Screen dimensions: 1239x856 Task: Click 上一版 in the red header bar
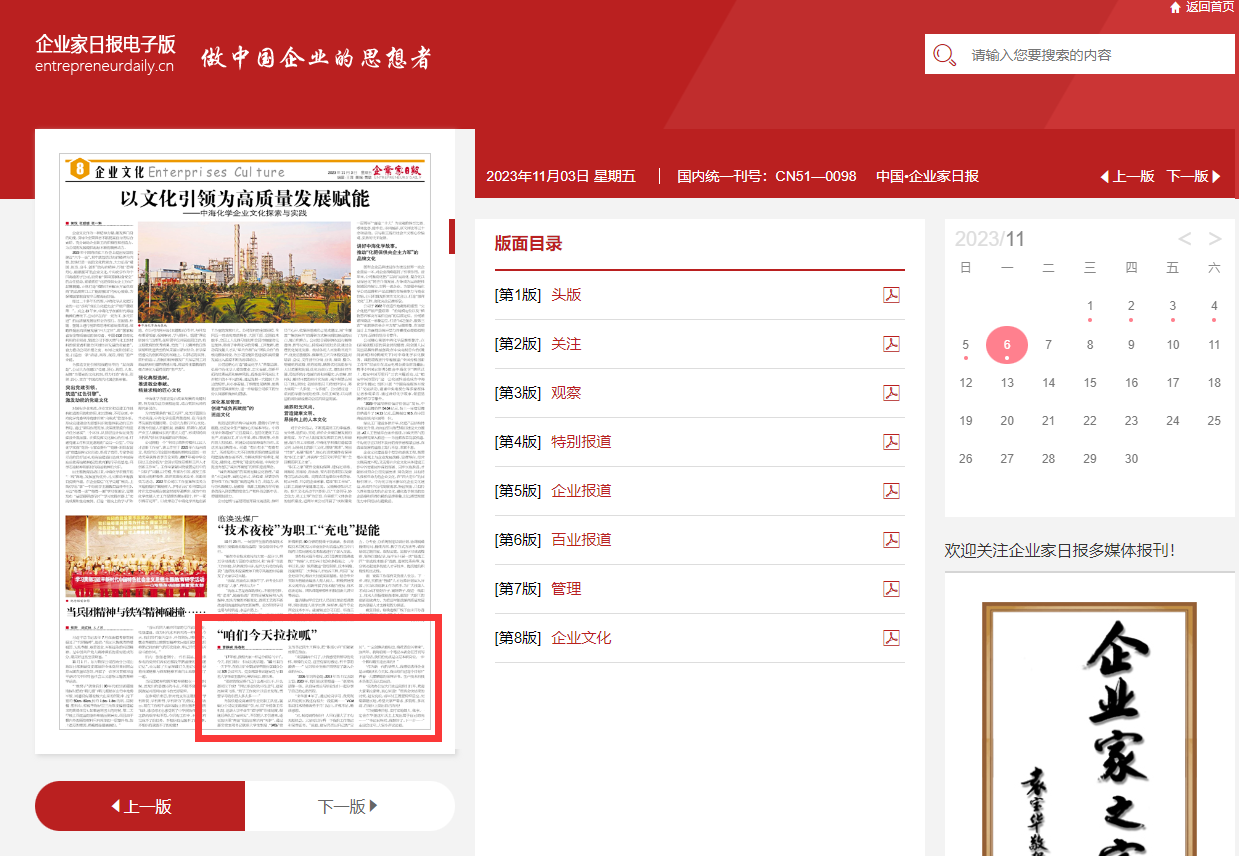coord(1128,176)
